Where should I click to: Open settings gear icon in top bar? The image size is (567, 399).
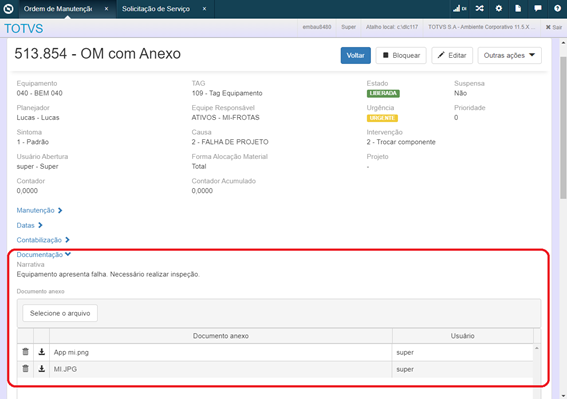(499, 8)
